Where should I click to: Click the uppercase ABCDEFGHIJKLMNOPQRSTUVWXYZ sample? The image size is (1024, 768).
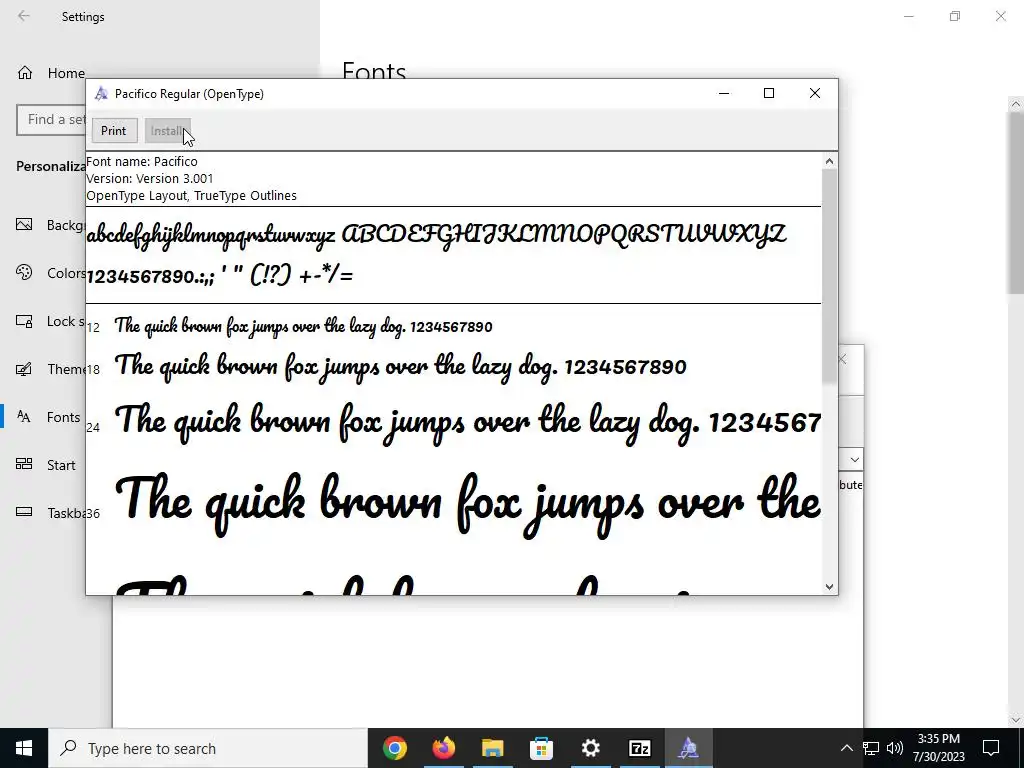564,234
